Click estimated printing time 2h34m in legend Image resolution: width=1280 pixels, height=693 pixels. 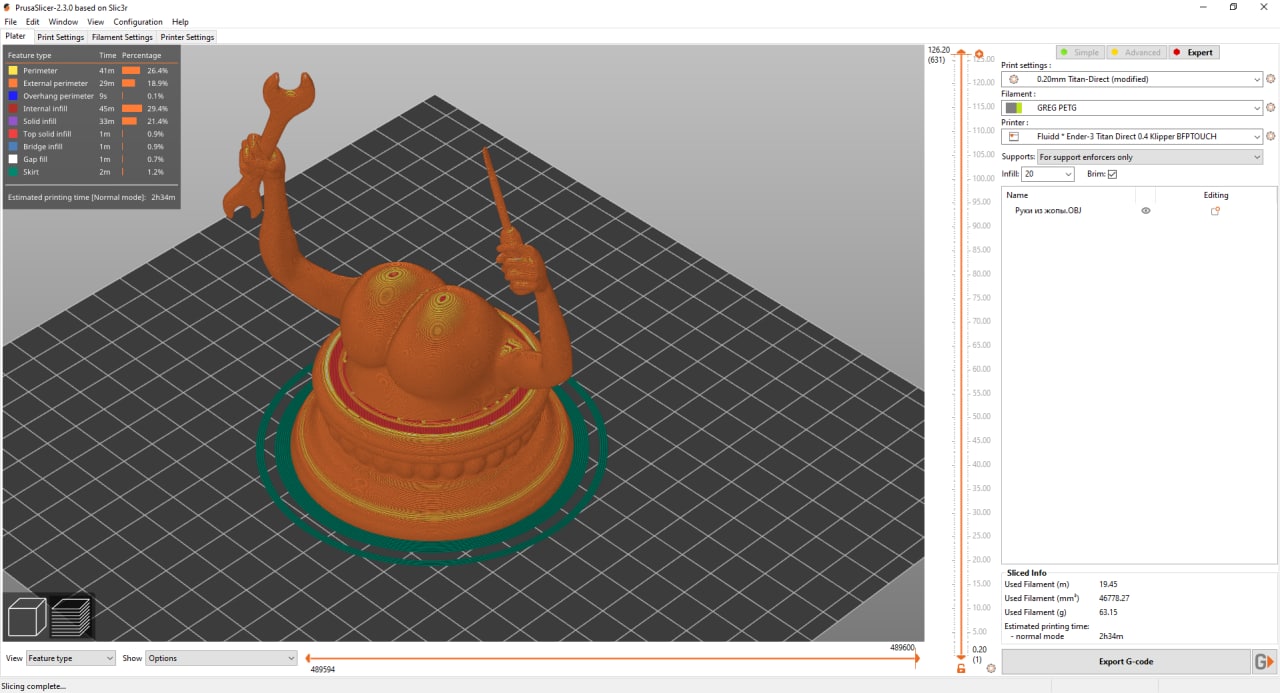(163, 197)
